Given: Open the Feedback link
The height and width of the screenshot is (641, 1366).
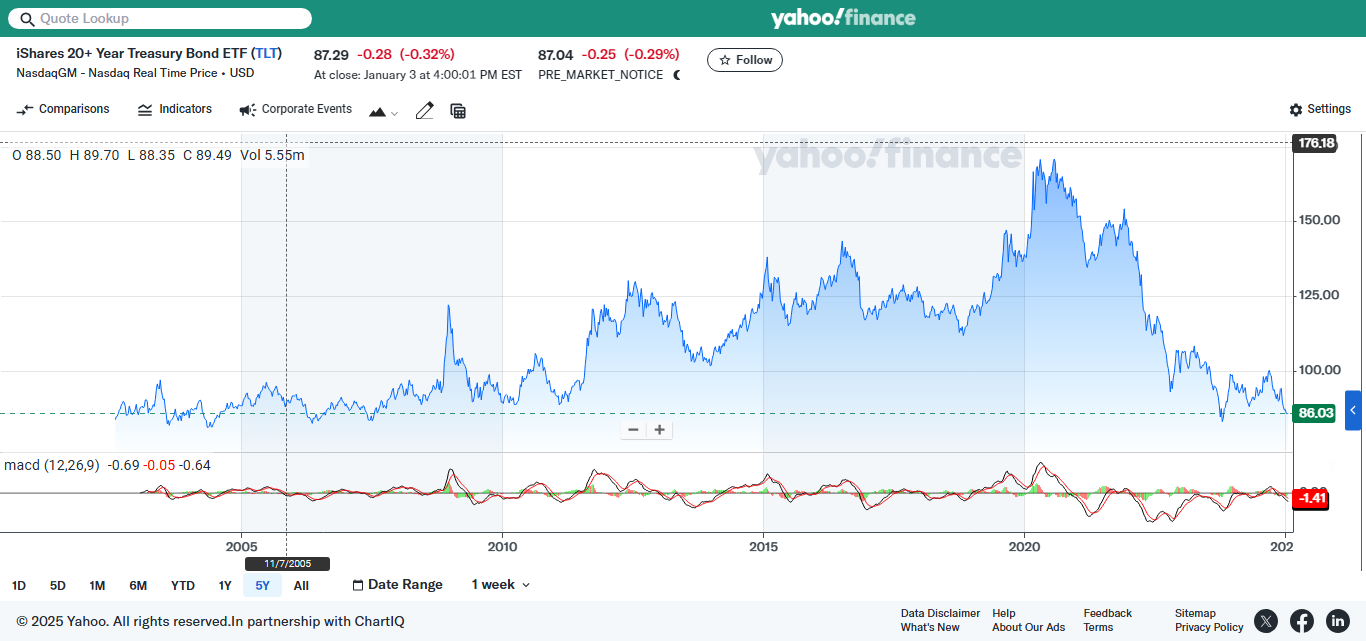Looking at the screenshot, I should coord(1108,614).
